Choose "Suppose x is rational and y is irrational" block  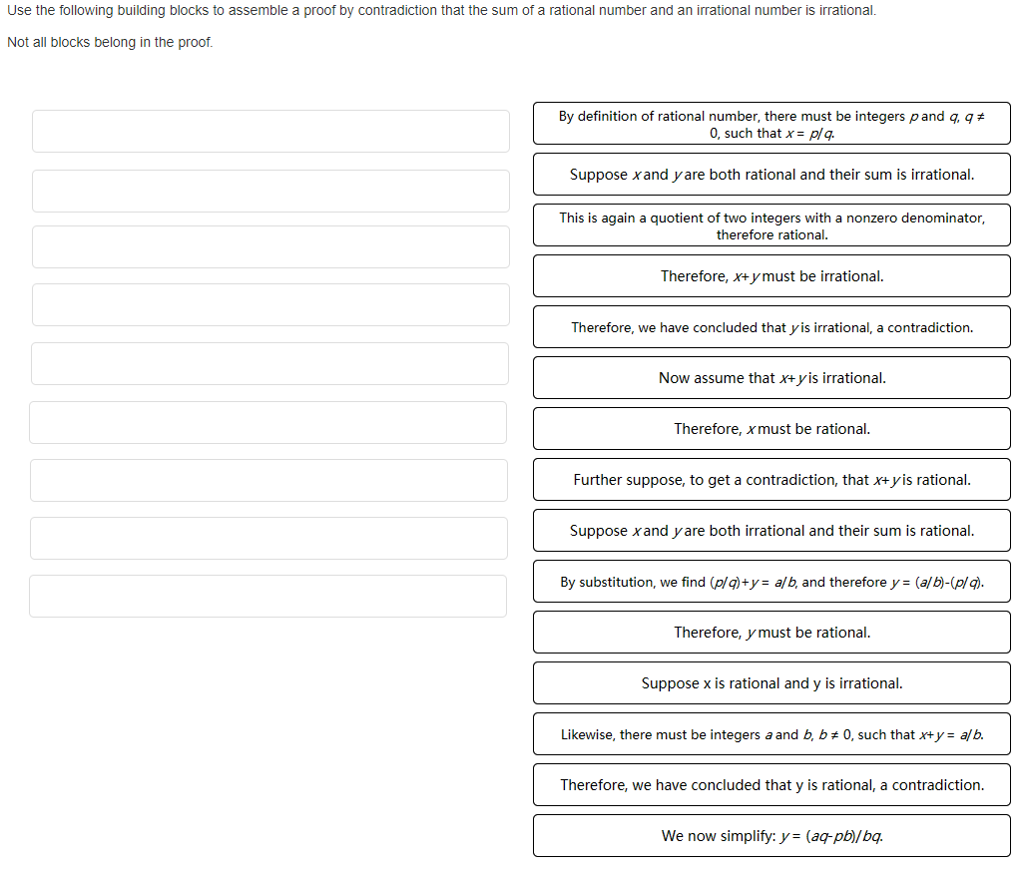(771, 683)
